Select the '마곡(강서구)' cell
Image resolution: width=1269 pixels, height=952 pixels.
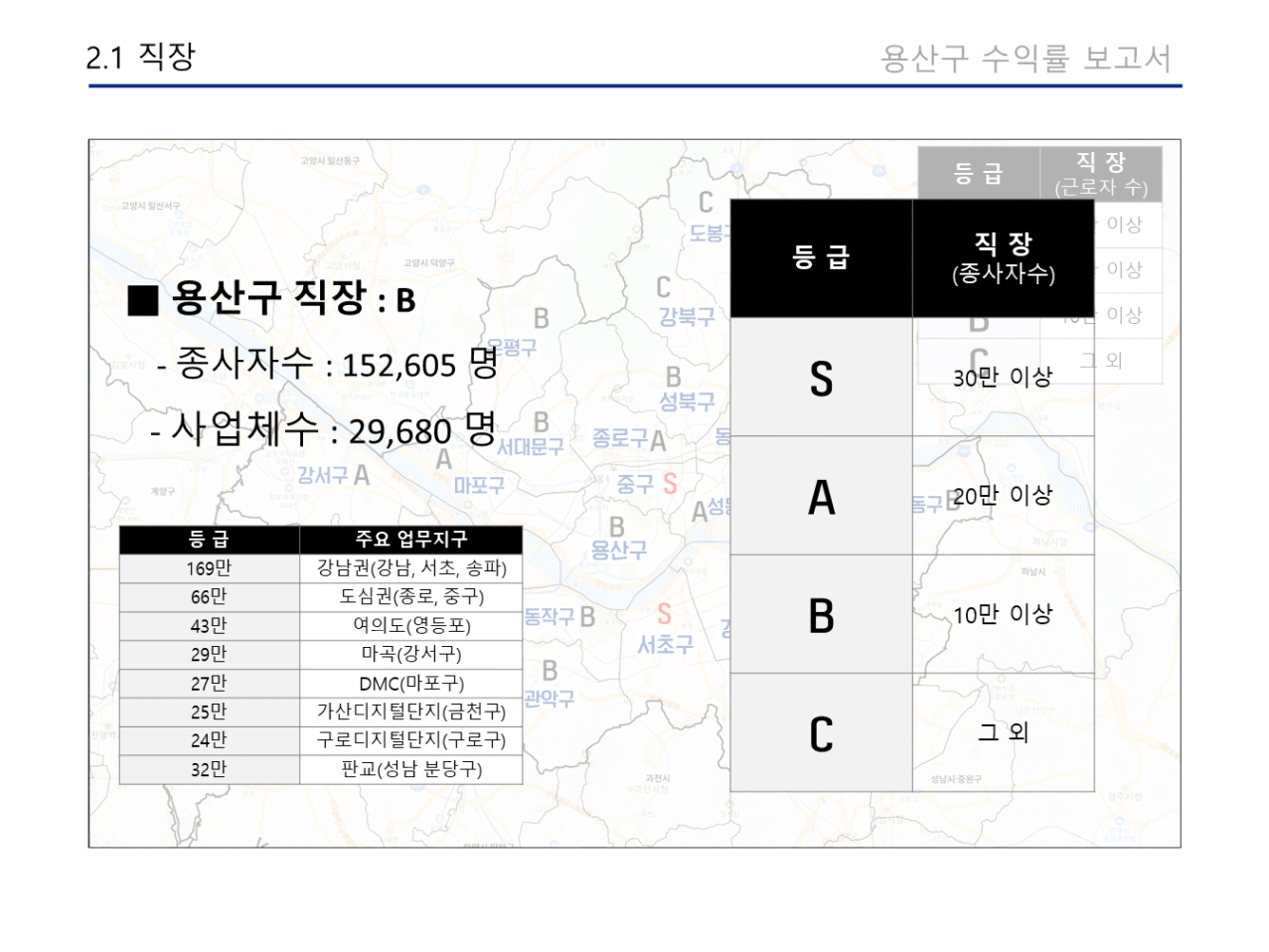(x=411, y=655)
